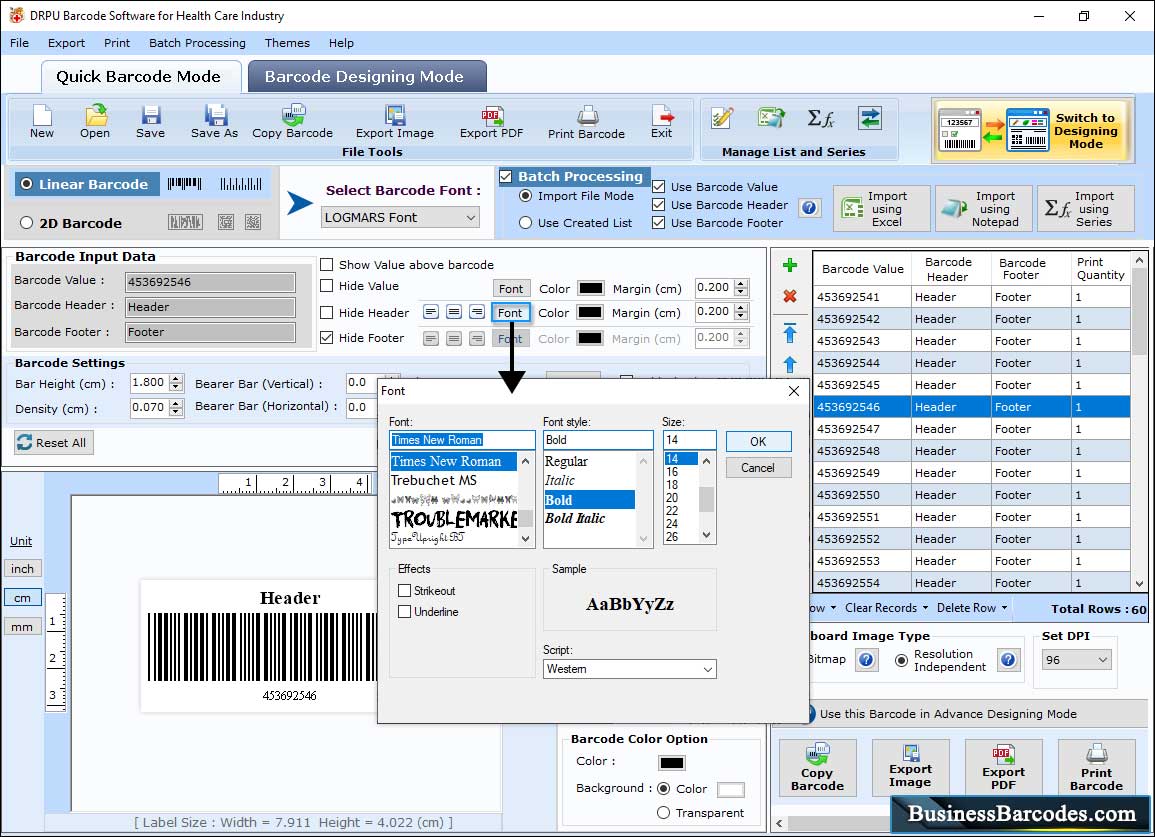1155x837 pixels.
Task: Open the Select Barcode Font dropdown
Action: pos(400,217)
